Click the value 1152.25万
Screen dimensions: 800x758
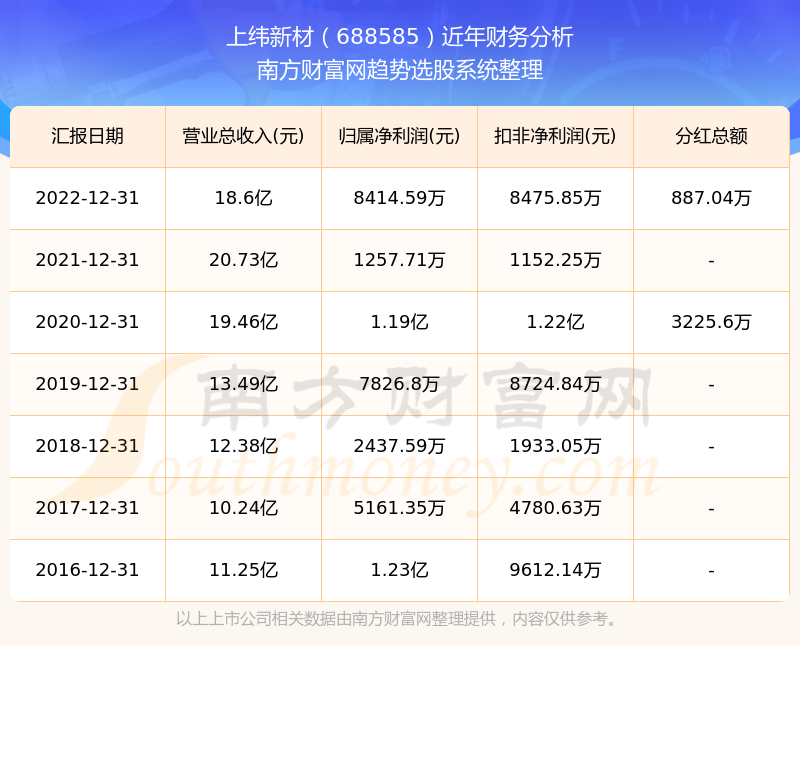555,260
